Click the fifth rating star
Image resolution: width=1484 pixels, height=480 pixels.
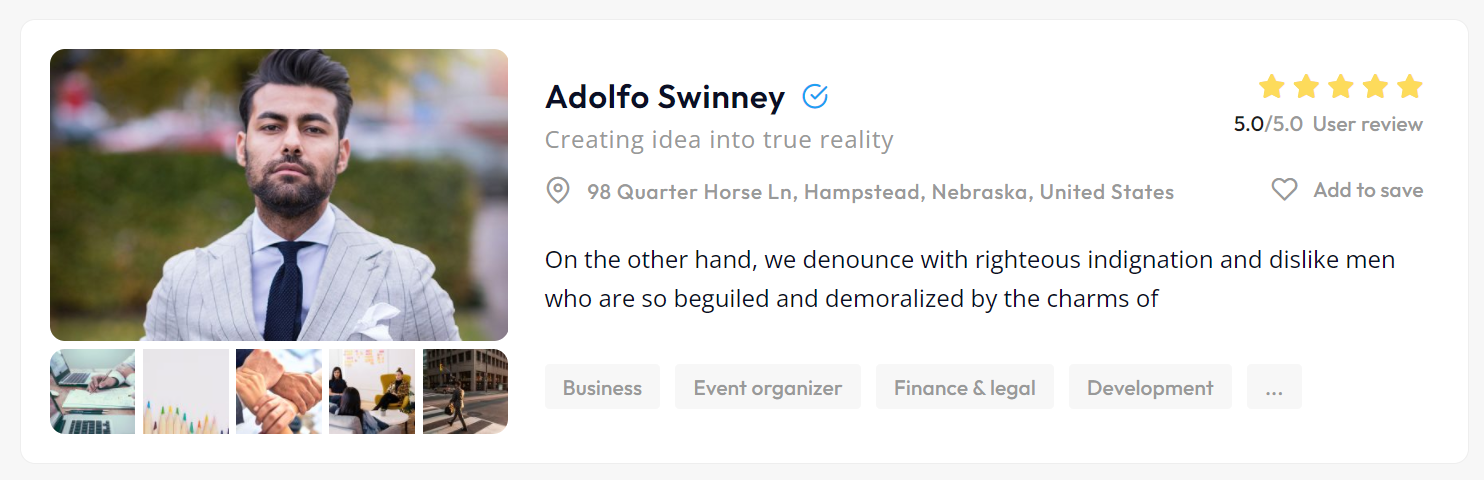tap(1409, 87)
